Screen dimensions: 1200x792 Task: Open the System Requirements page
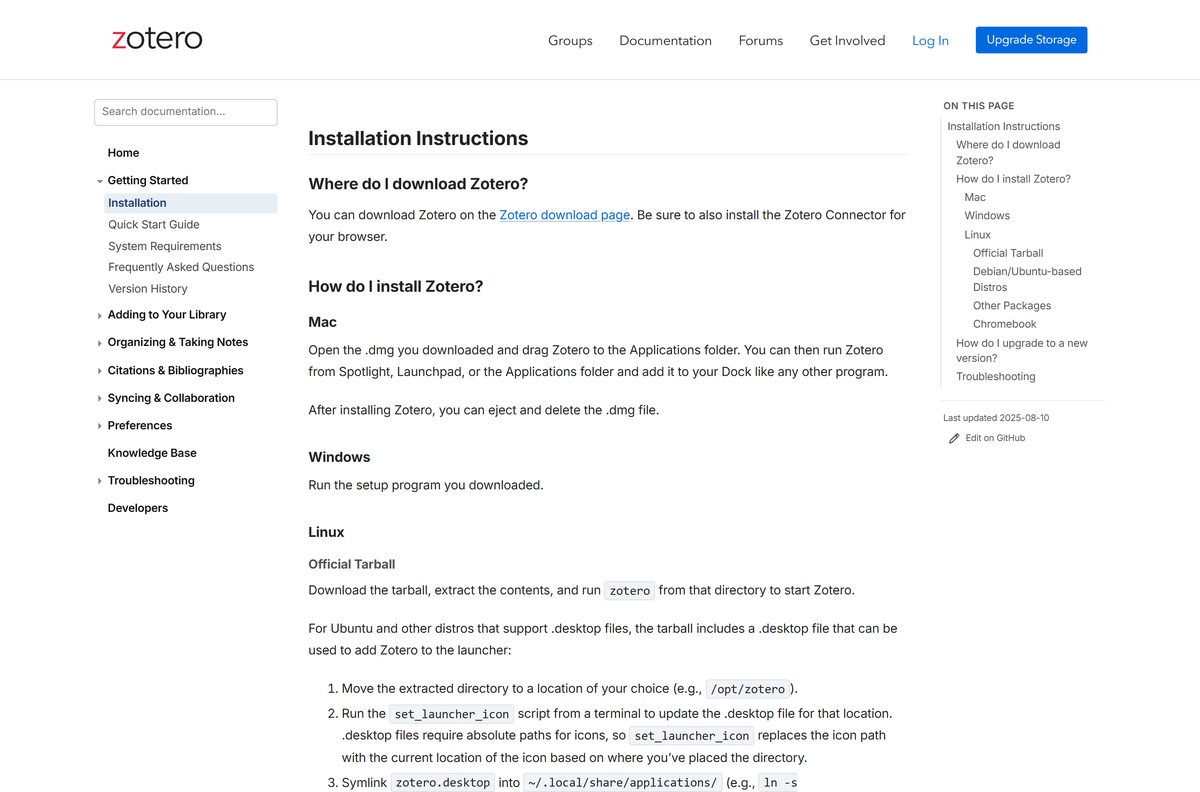165,246
